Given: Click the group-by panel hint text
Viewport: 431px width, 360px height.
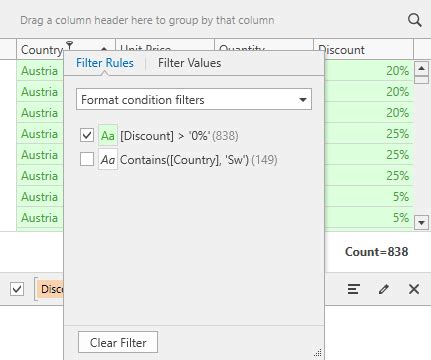Looking at the screenshot, I should coord(147,20).
